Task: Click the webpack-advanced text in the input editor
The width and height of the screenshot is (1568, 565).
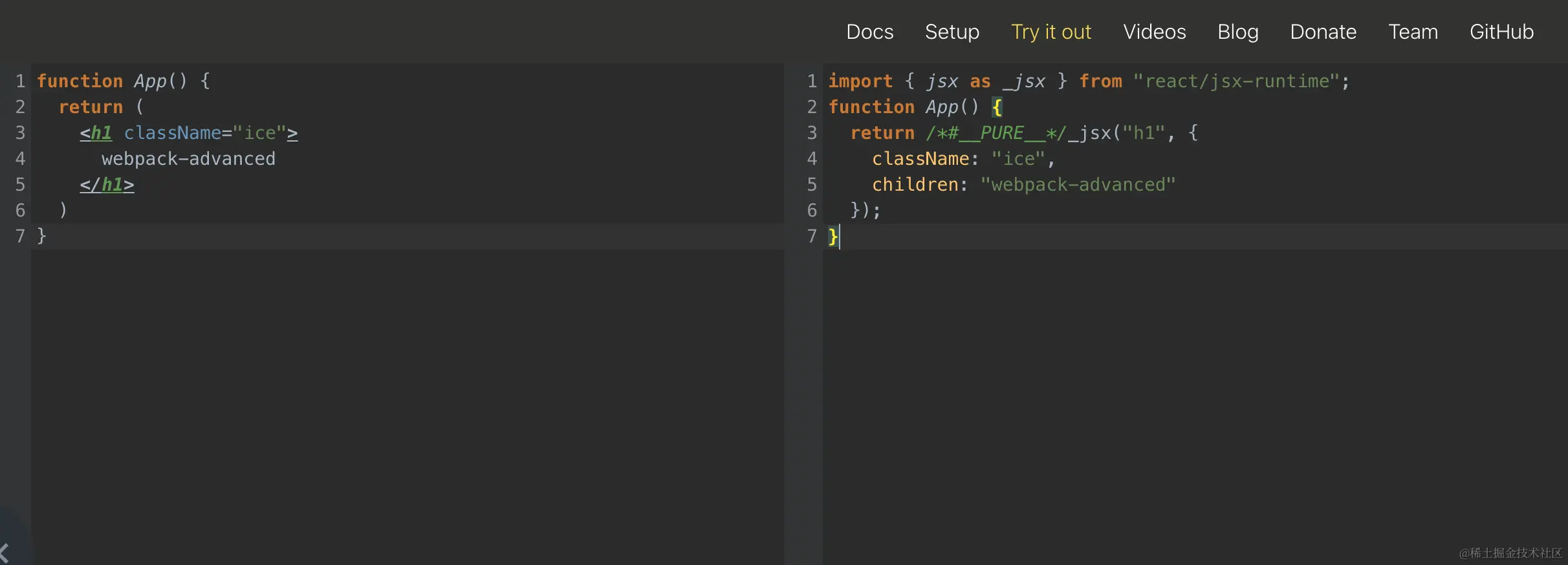Action: pyautogui.click(x=188, y=159)
